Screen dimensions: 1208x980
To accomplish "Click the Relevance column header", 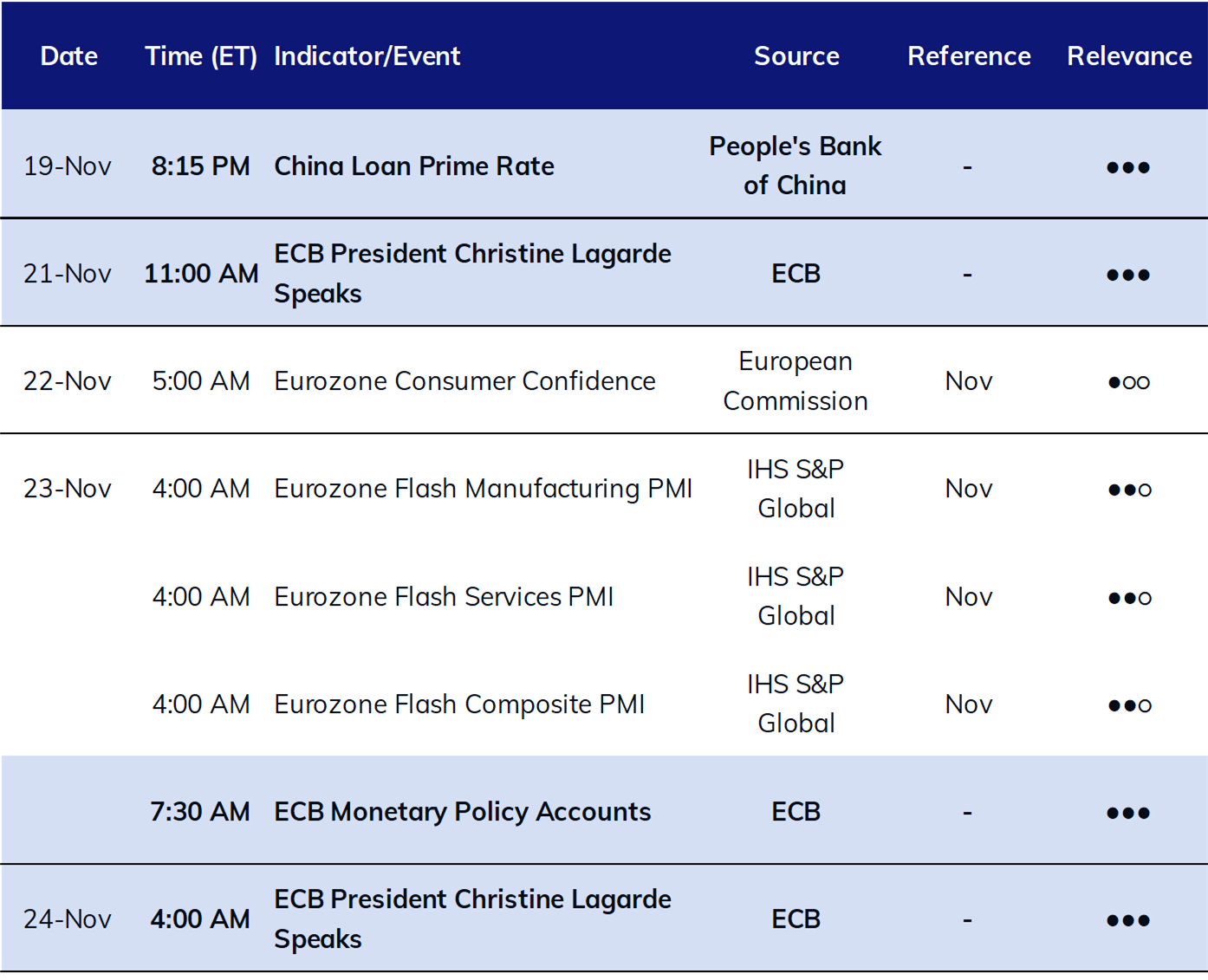I will [x=1129, y=56].
